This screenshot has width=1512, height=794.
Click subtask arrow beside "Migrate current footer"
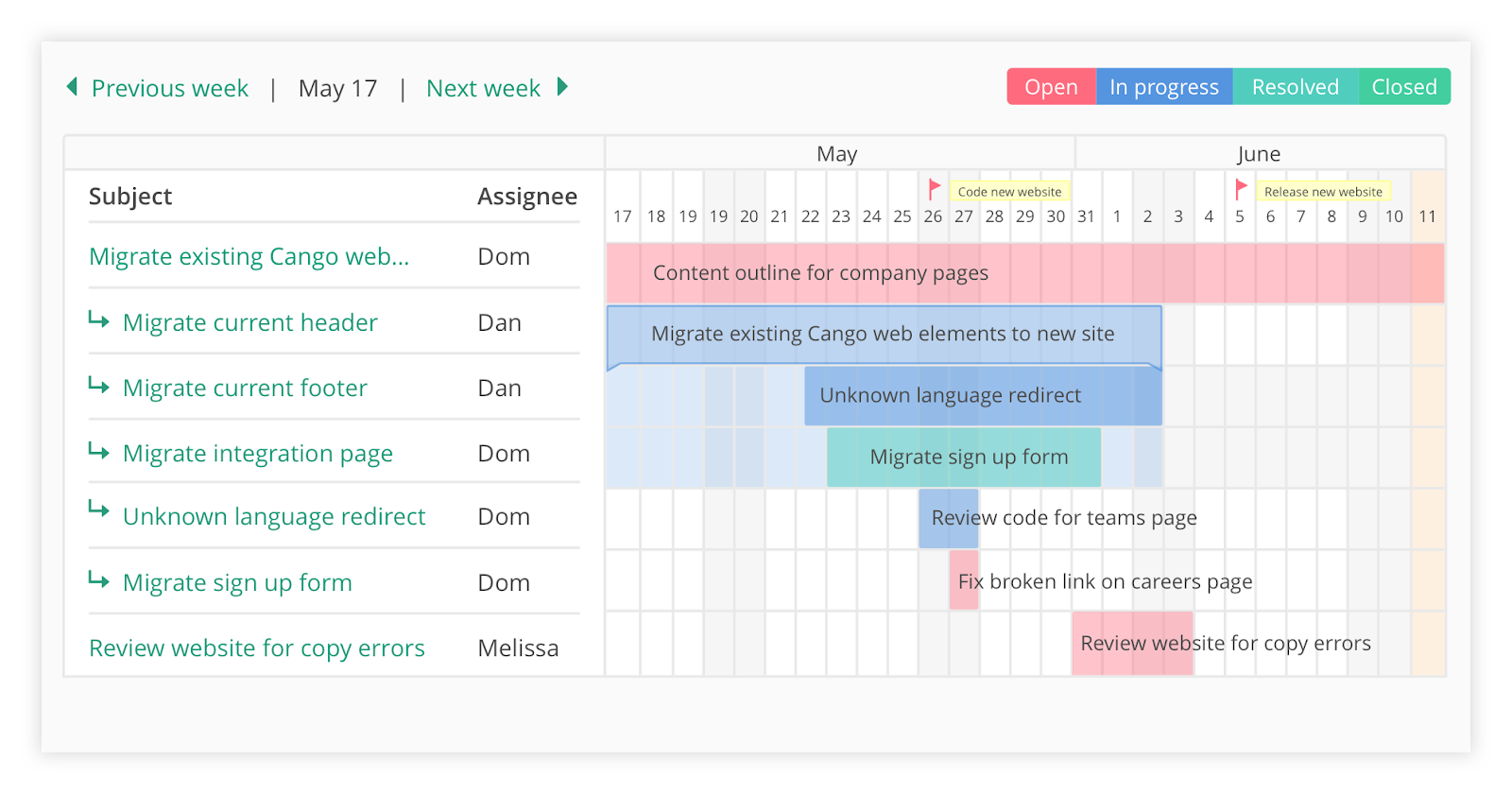pyautogui.click(x=100, y=386)
